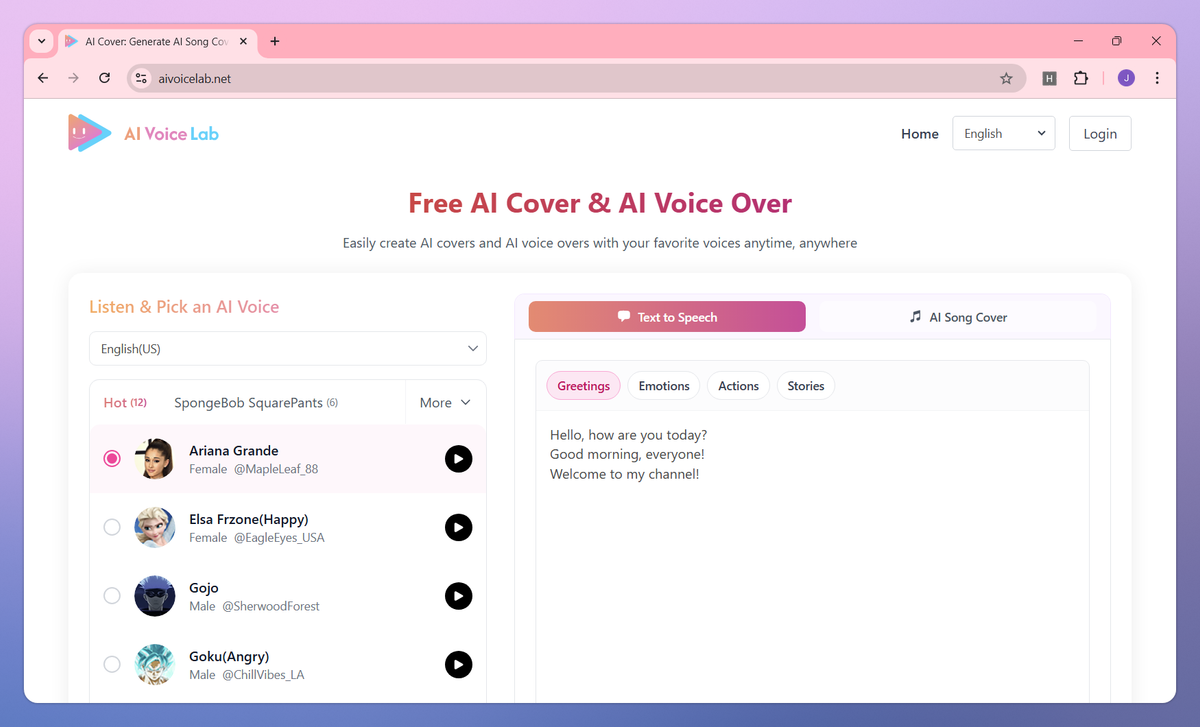Open the H browser extension icon
This screenshot has width=1200, height=727.
point(1049,78)
